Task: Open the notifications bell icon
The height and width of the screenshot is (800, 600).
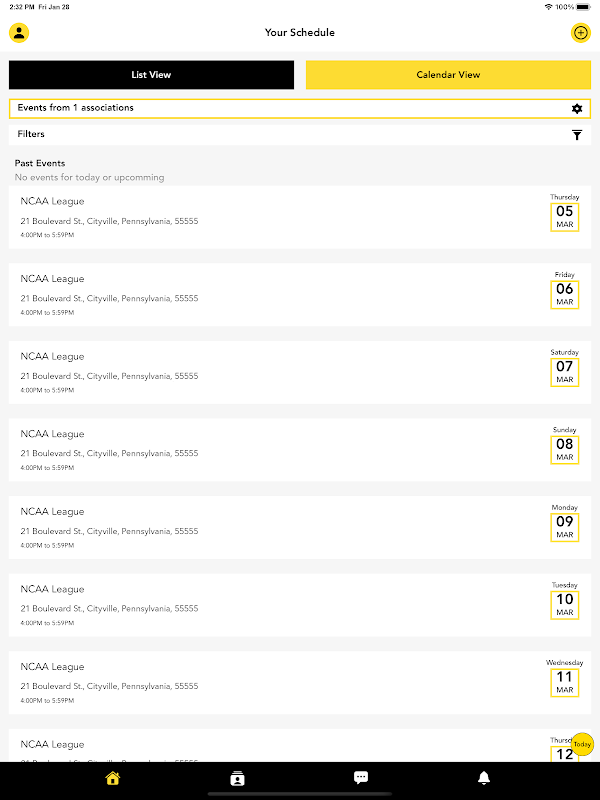Action: point(484,778)
